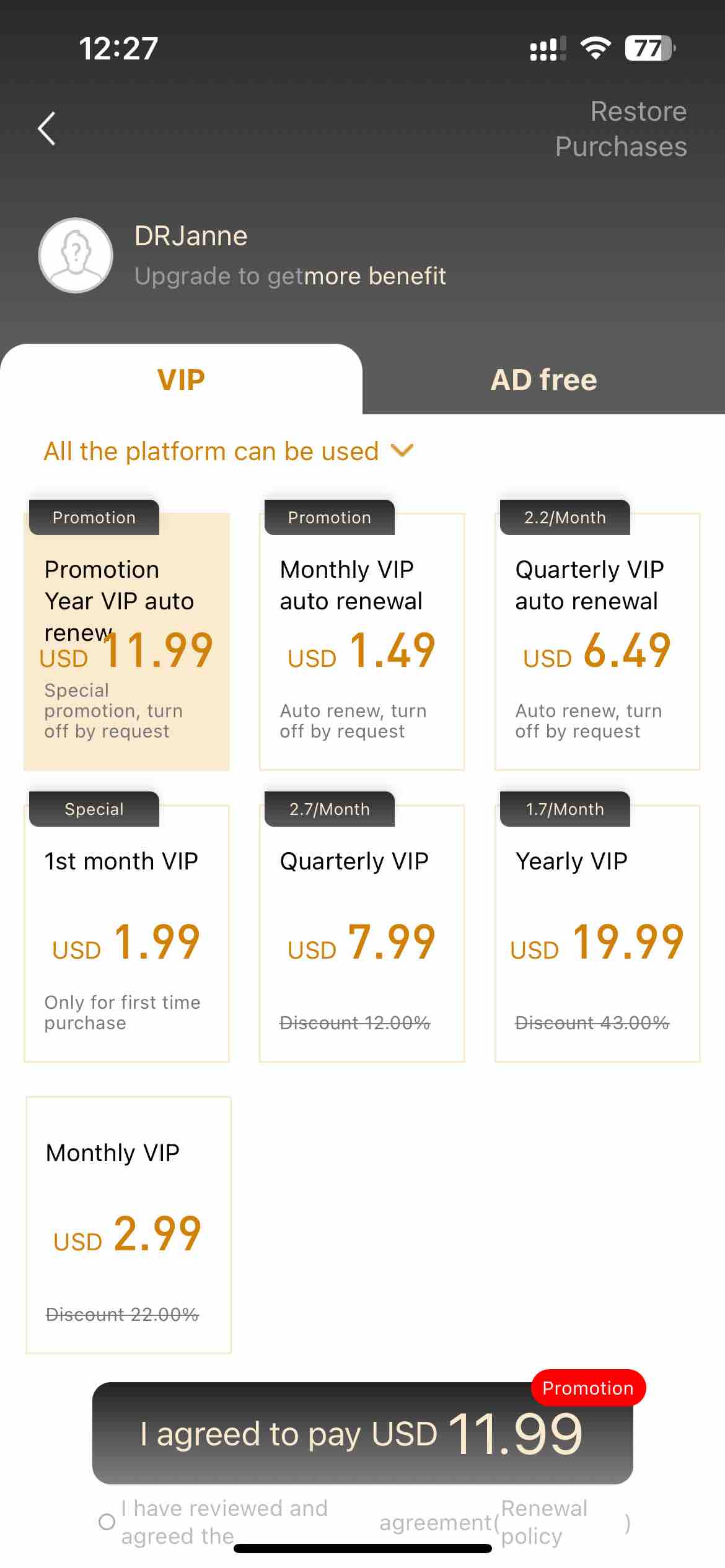Image resolution: width=725 pixels, height=1568 pixels.
Task: Choose the Monthly VIP 2.99 plan
Action: click(x=128, y=1225)
